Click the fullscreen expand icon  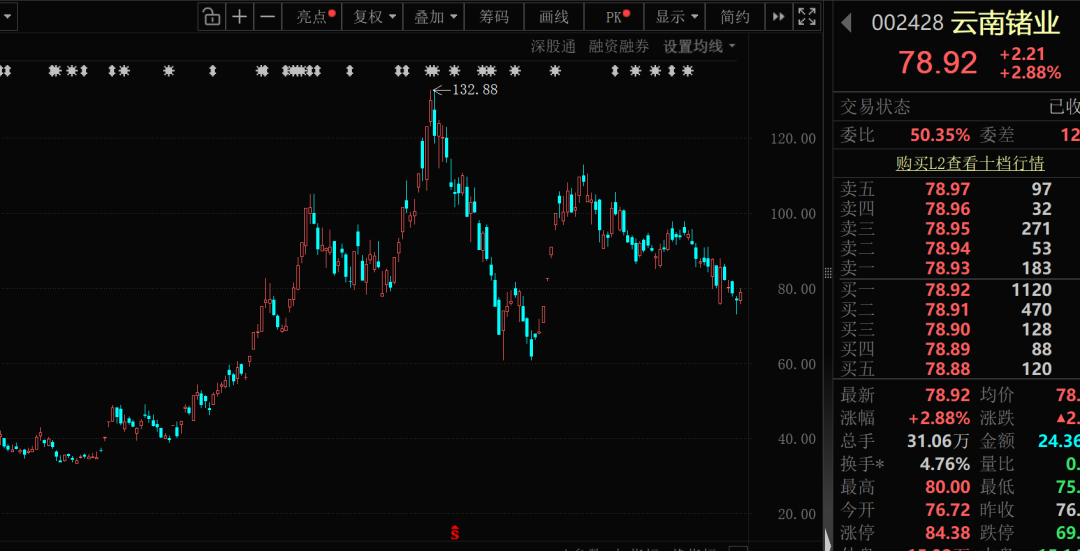806,17
